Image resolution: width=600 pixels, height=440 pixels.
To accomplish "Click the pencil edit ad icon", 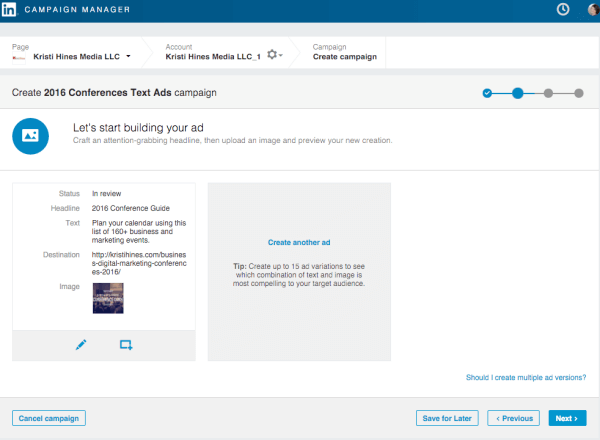I will 82,345.
